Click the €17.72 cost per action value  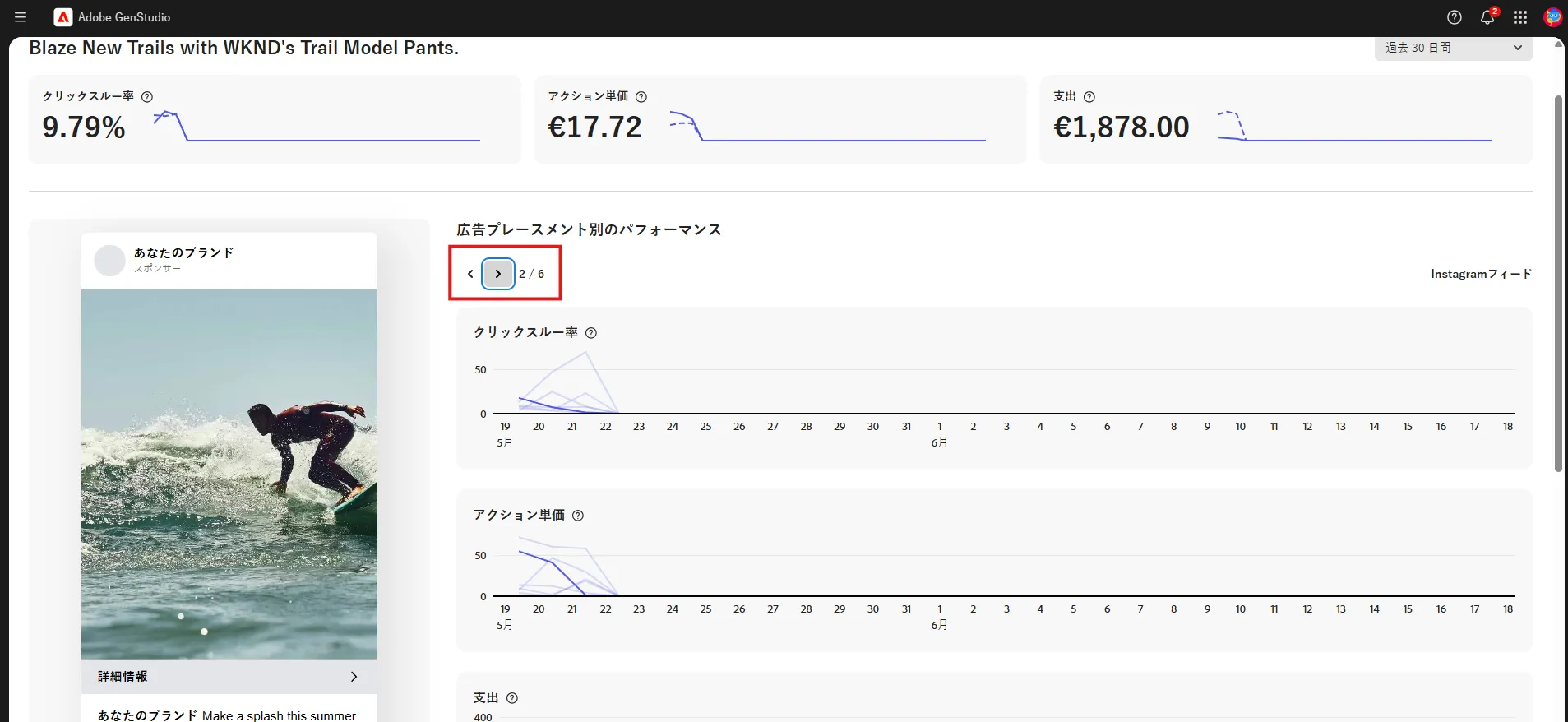click(x=594, y=127)
